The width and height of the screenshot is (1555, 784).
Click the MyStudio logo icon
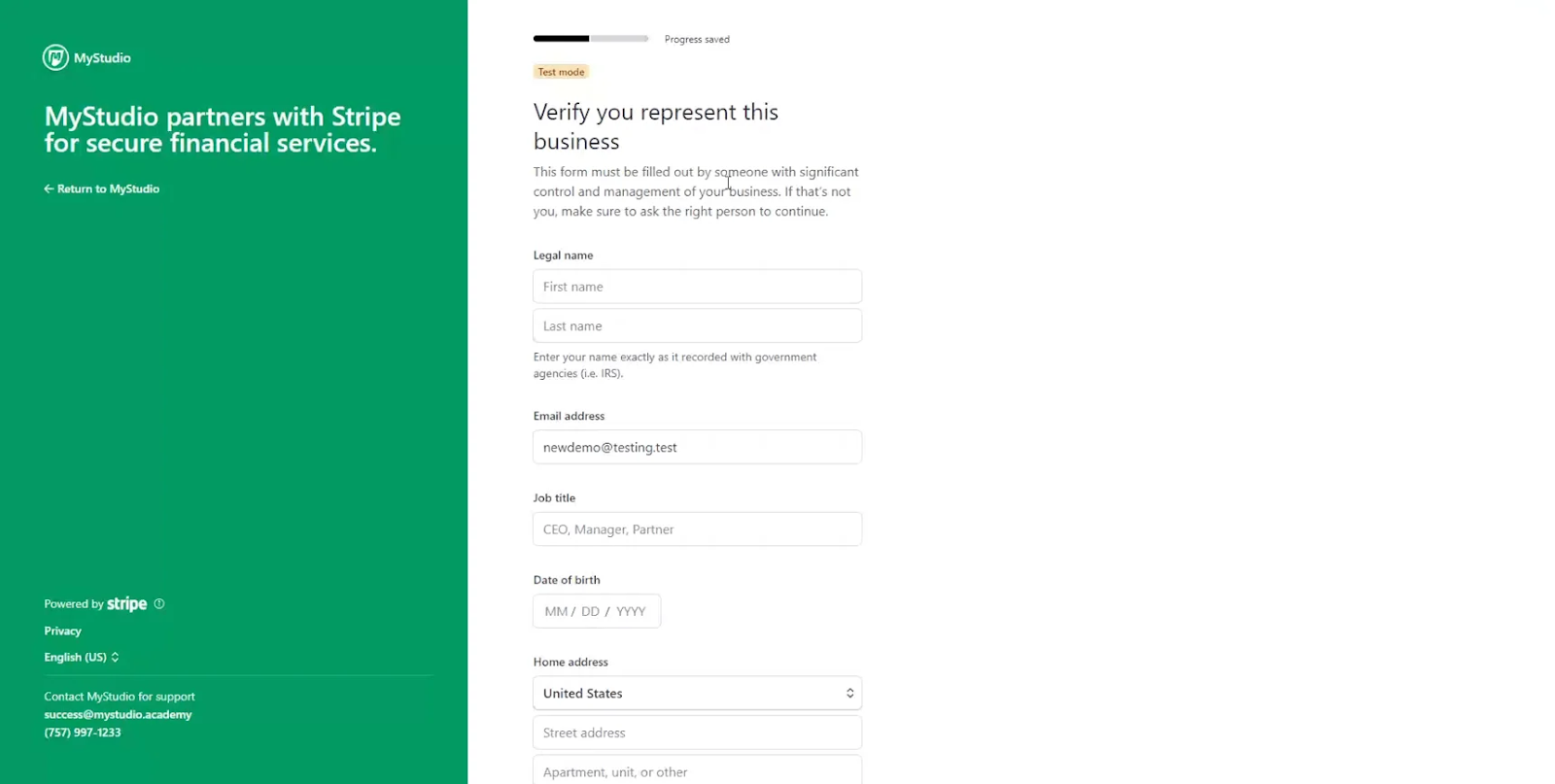55,57
